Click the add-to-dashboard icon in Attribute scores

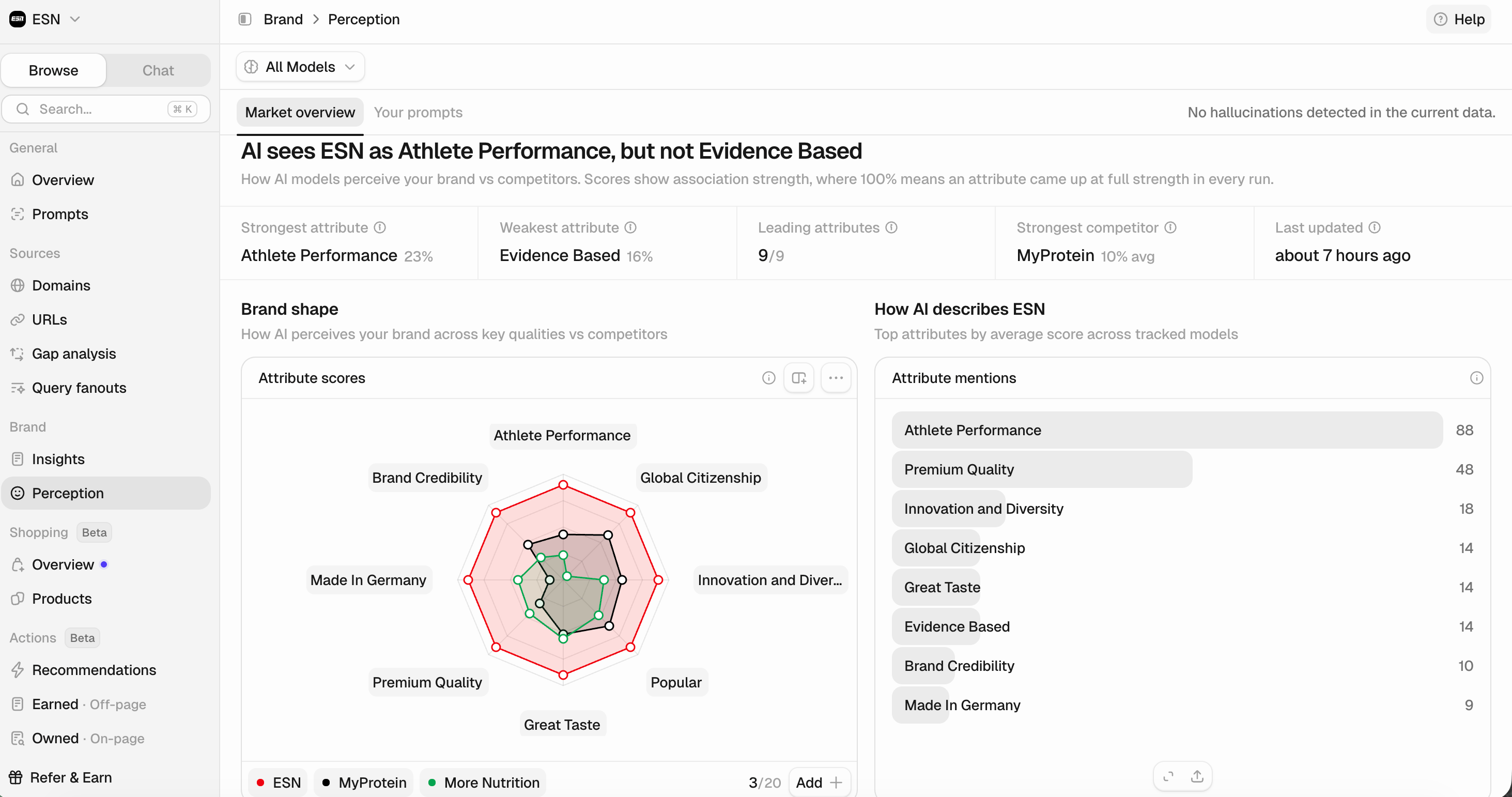pyautogui.click(x=799, y=378)
